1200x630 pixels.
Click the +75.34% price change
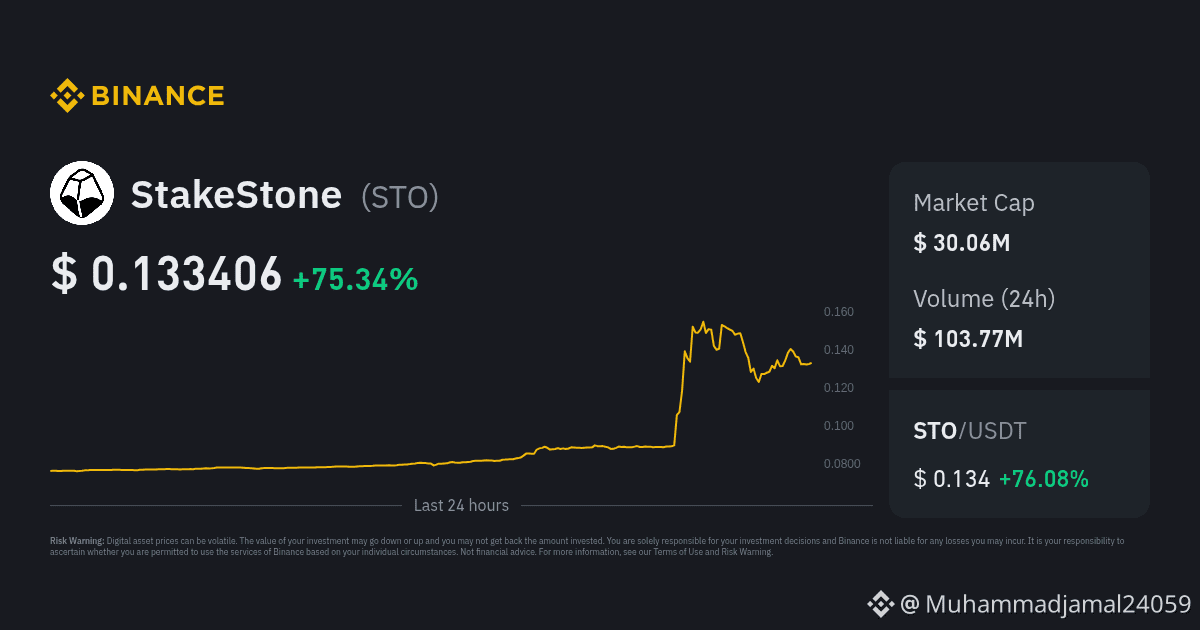(355, 279)
